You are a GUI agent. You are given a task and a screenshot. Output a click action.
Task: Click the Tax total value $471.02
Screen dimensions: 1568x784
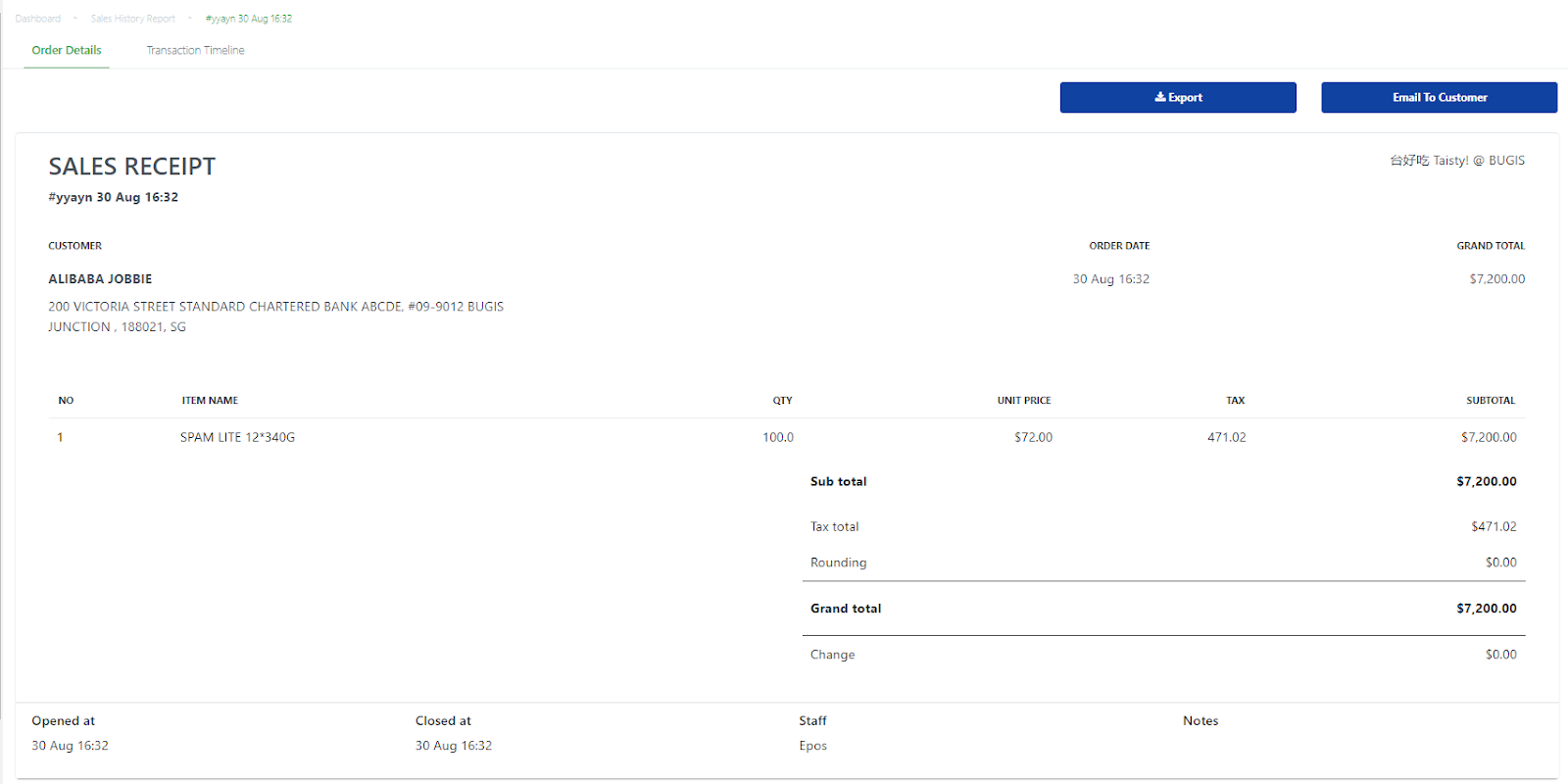(x=1494, y=526)
